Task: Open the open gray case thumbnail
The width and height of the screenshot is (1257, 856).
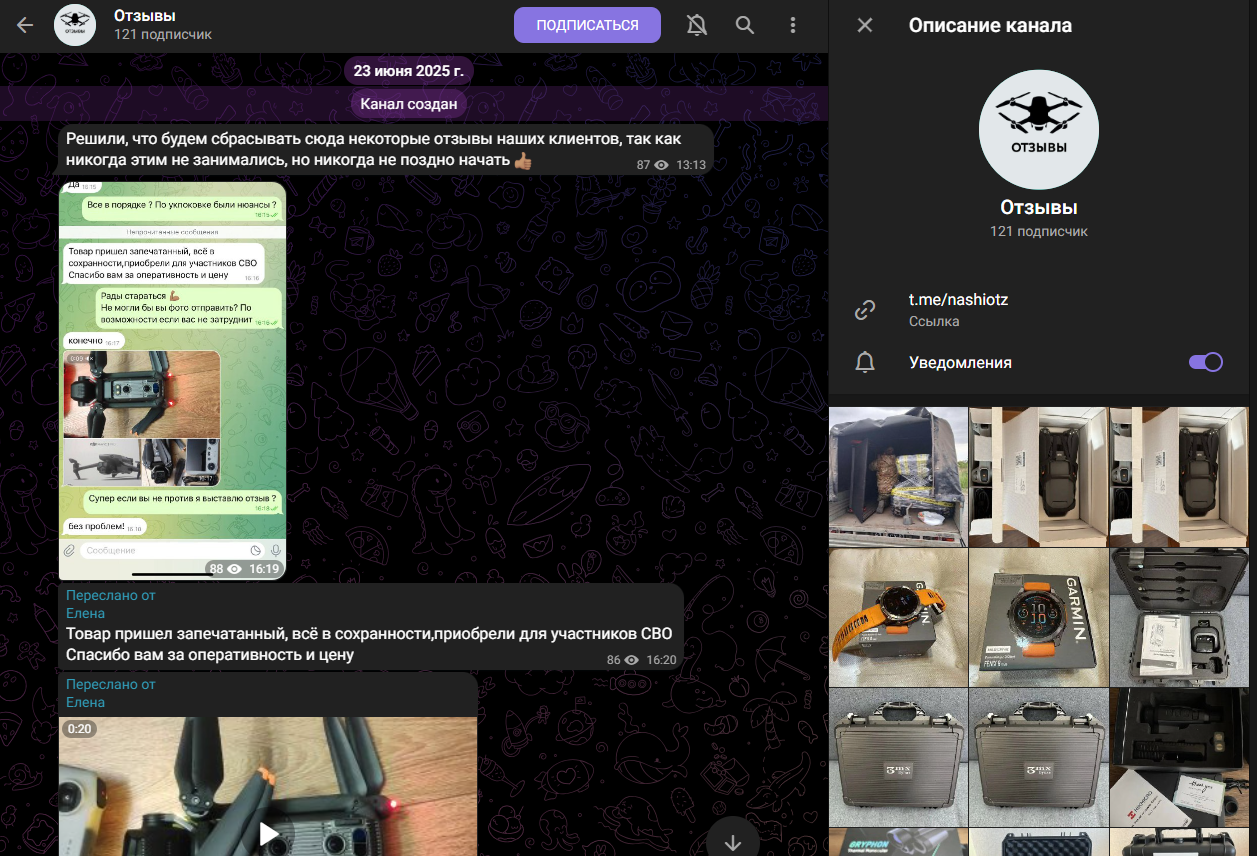Action: click(x=1180, y=618)
